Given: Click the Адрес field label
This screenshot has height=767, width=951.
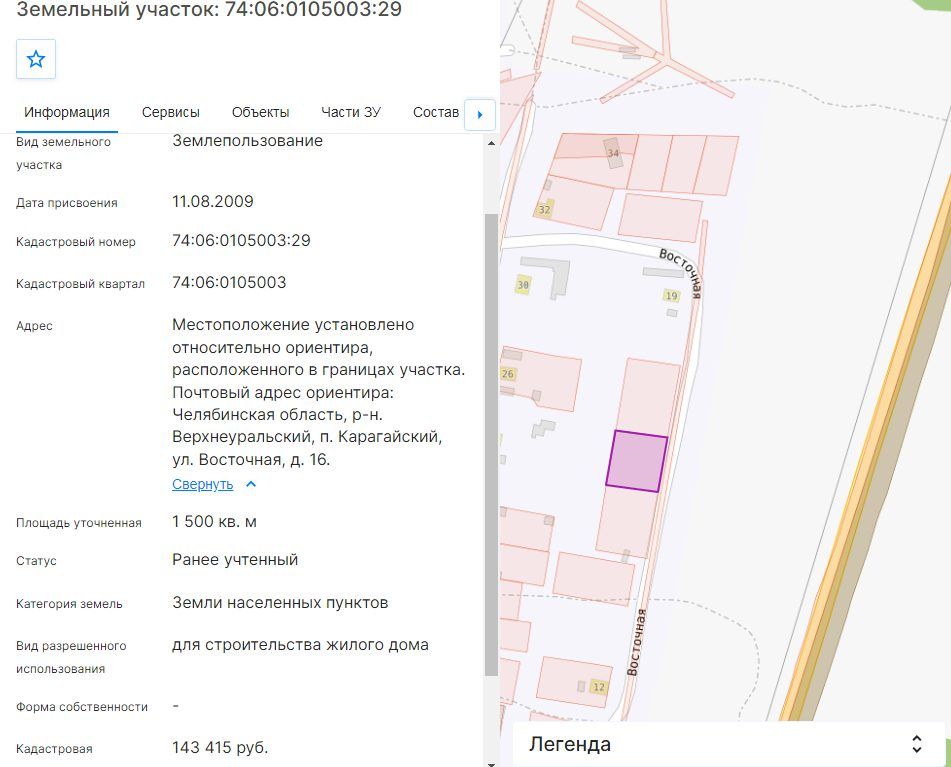Looking at the screenshot, I should [35, 326].
